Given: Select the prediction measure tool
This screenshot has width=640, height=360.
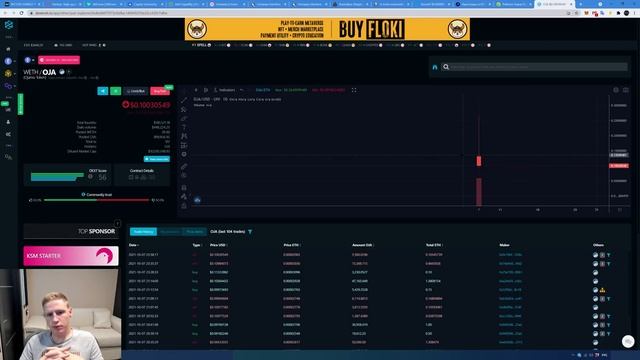Looking at the screenshot, I should click(x=184, y=145).
